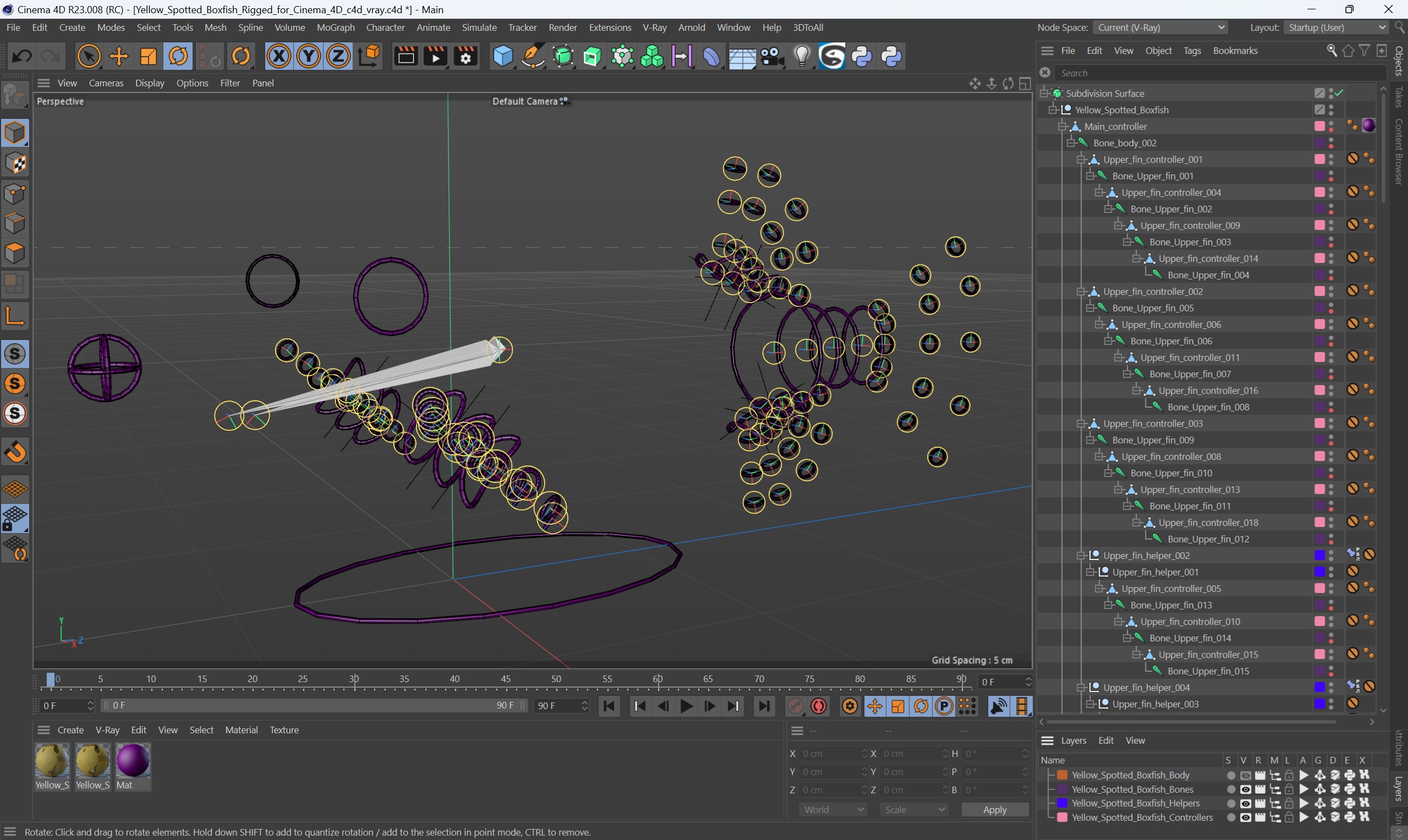Select Texture mode checkerboard cube icon

click(x=15, y=163)
